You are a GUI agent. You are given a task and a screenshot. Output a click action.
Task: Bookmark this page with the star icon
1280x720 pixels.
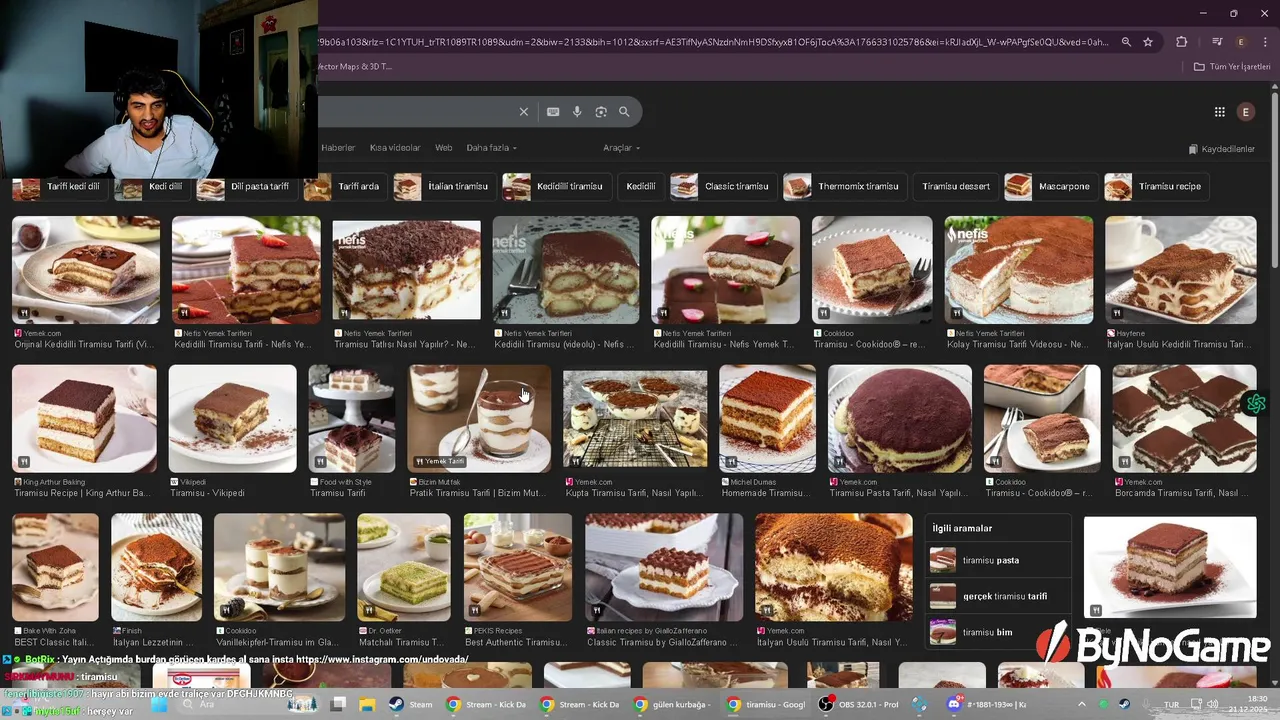pos(1148,42)
